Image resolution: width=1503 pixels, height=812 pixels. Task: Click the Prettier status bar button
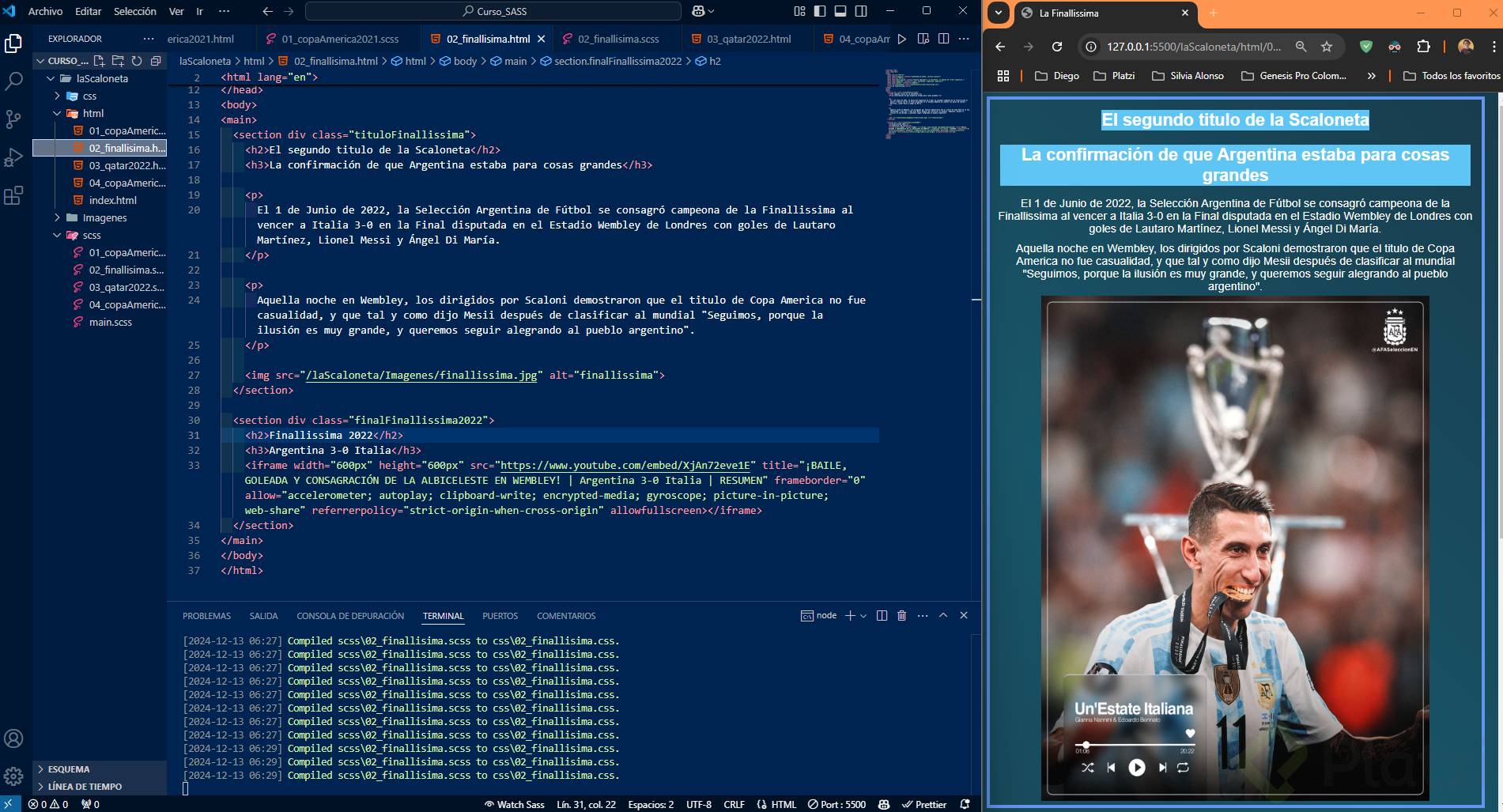(x=923, y=804)
